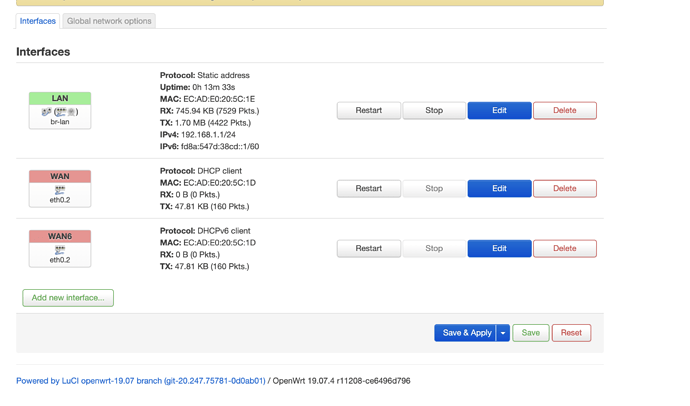Click the red Reset button
The height and width of the screenshot is (406, 690).
point(571,333)
